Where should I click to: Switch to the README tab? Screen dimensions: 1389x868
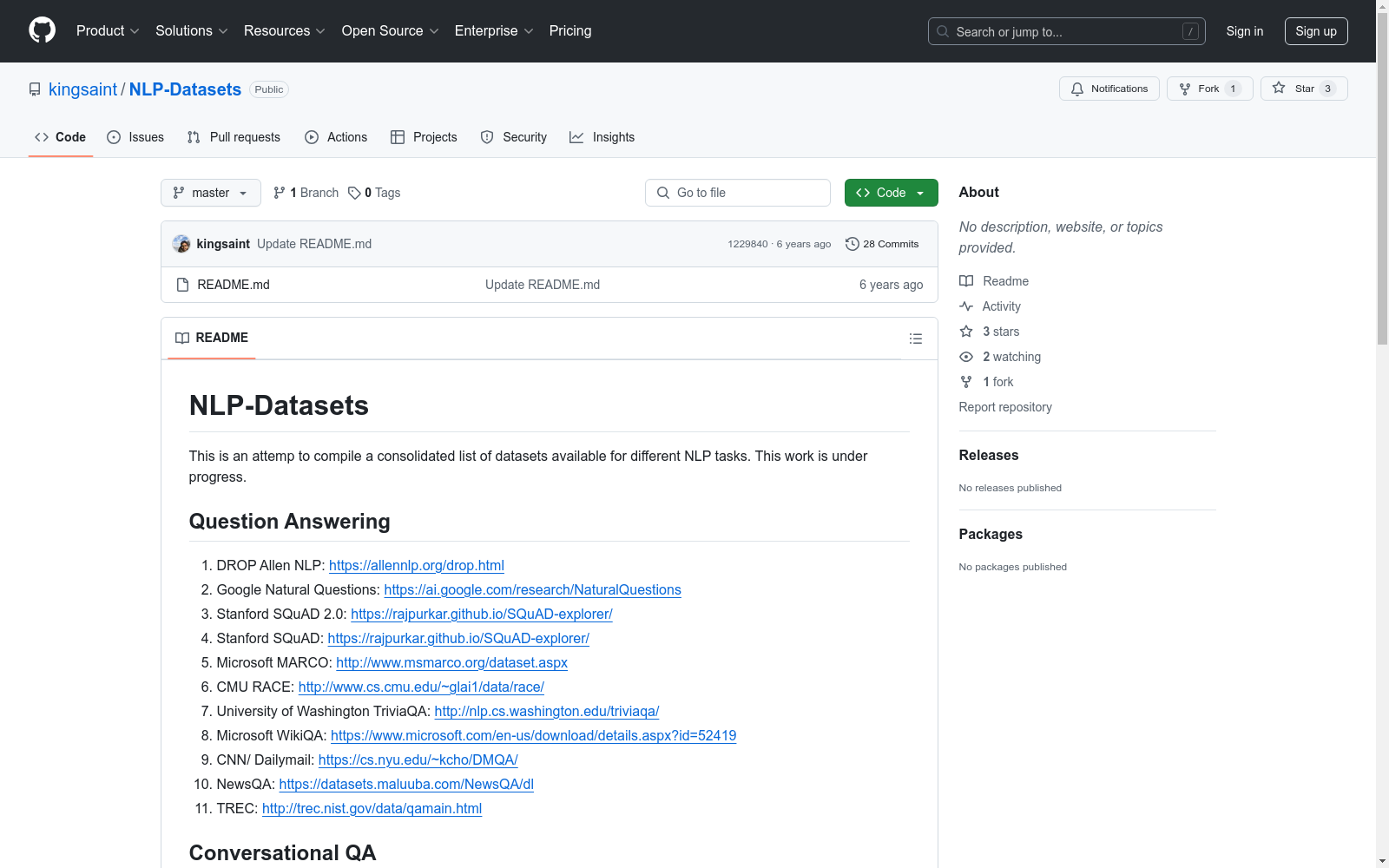tap(212, 338)
